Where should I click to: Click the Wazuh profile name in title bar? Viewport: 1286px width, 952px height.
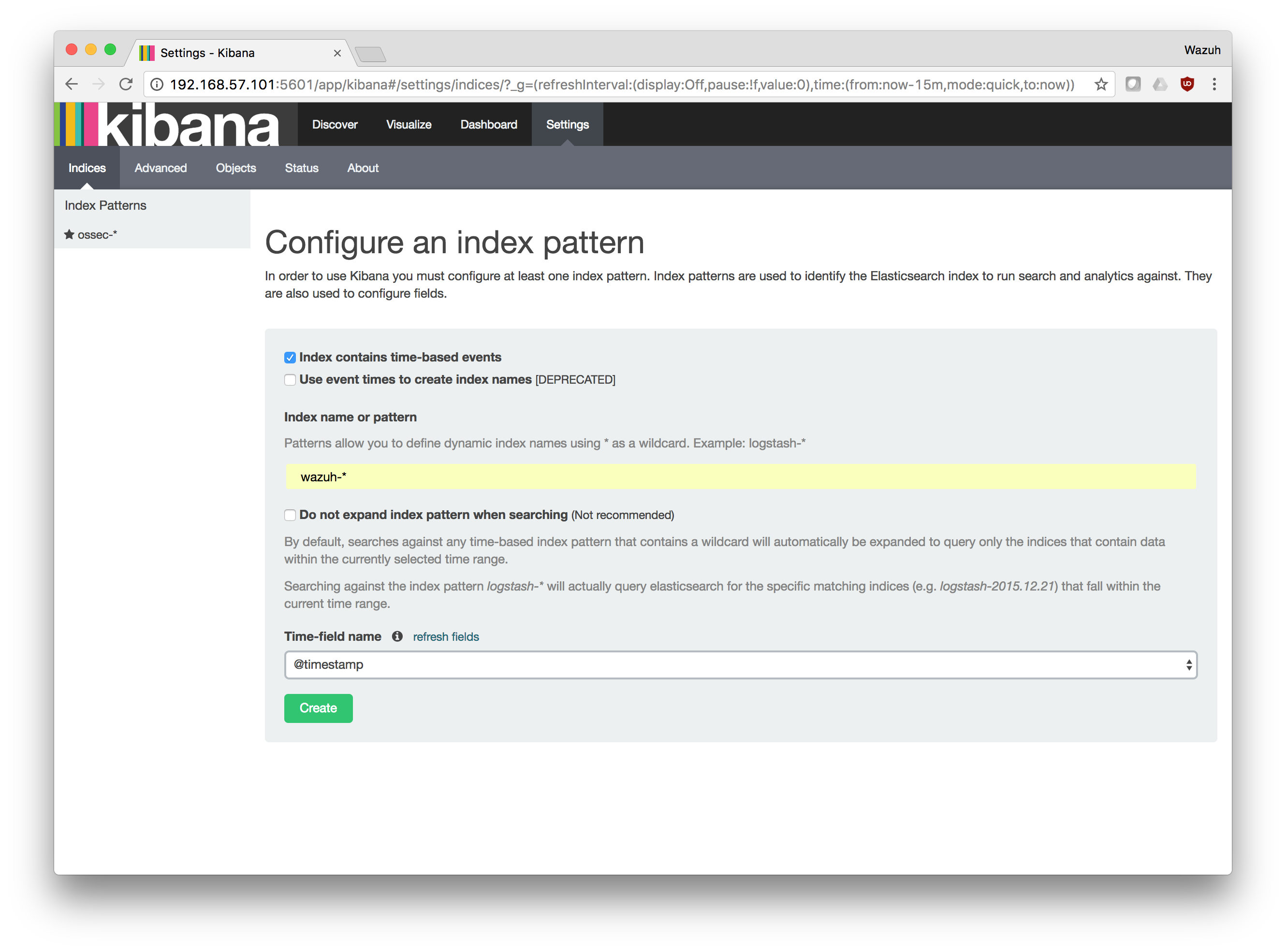tap(1202, 50)
